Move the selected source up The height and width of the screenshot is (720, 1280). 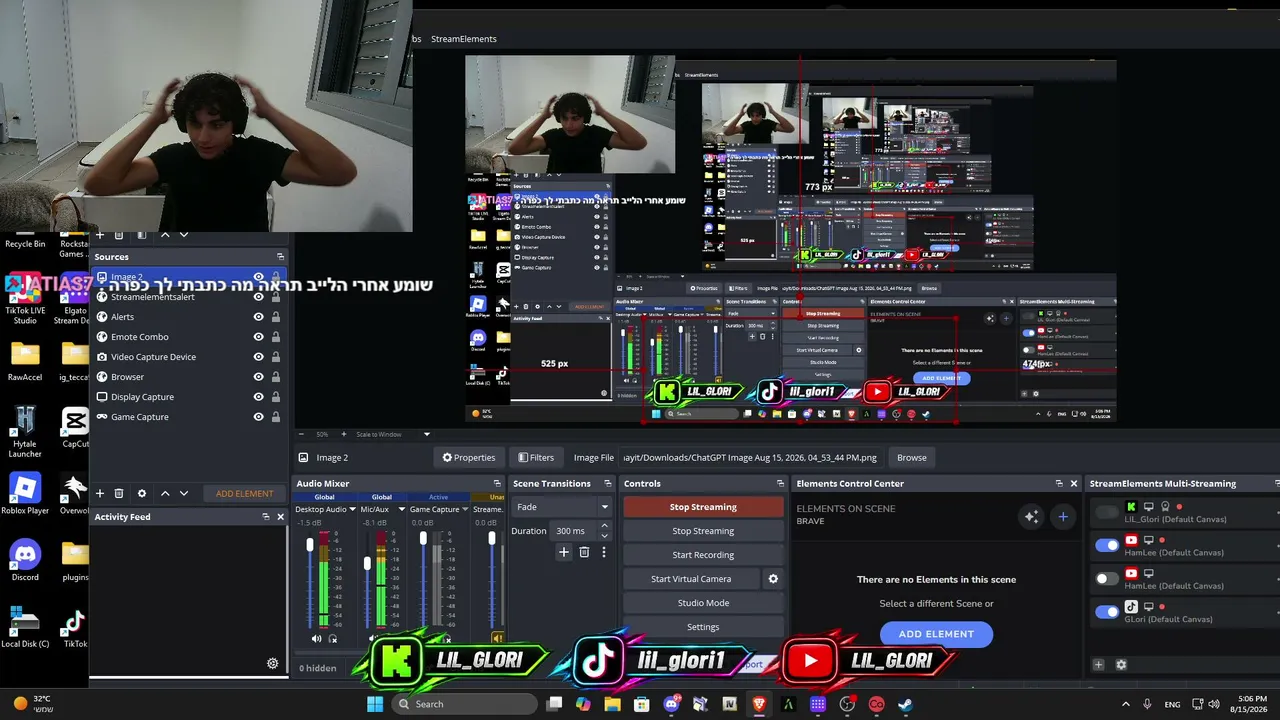165,493
